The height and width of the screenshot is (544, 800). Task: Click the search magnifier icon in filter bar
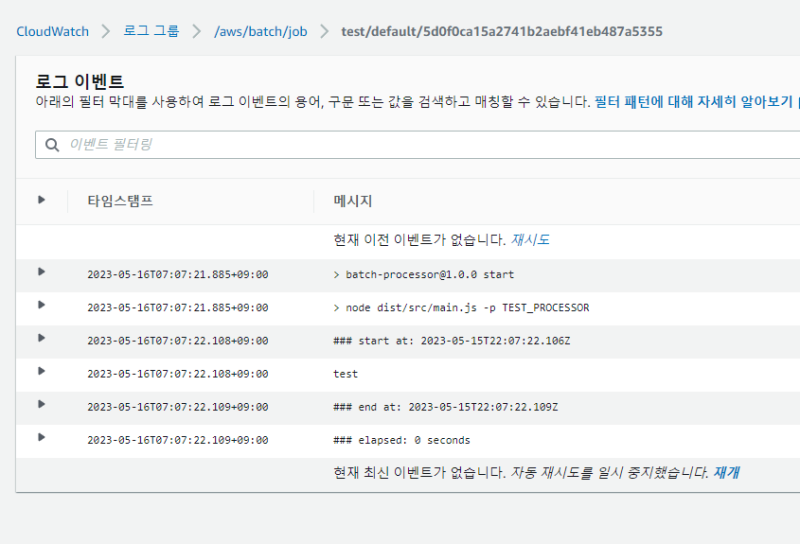(x=52, y=145)
